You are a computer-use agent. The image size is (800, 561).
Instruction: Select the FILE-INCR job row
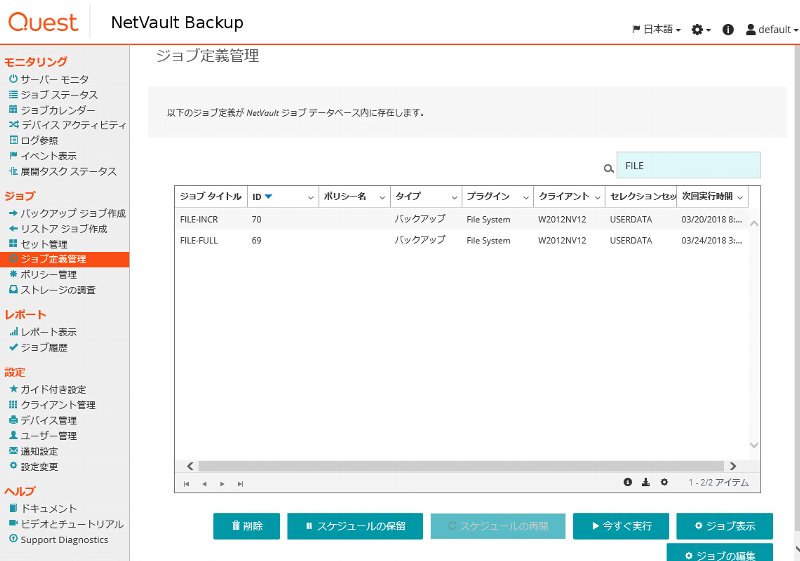462,219
